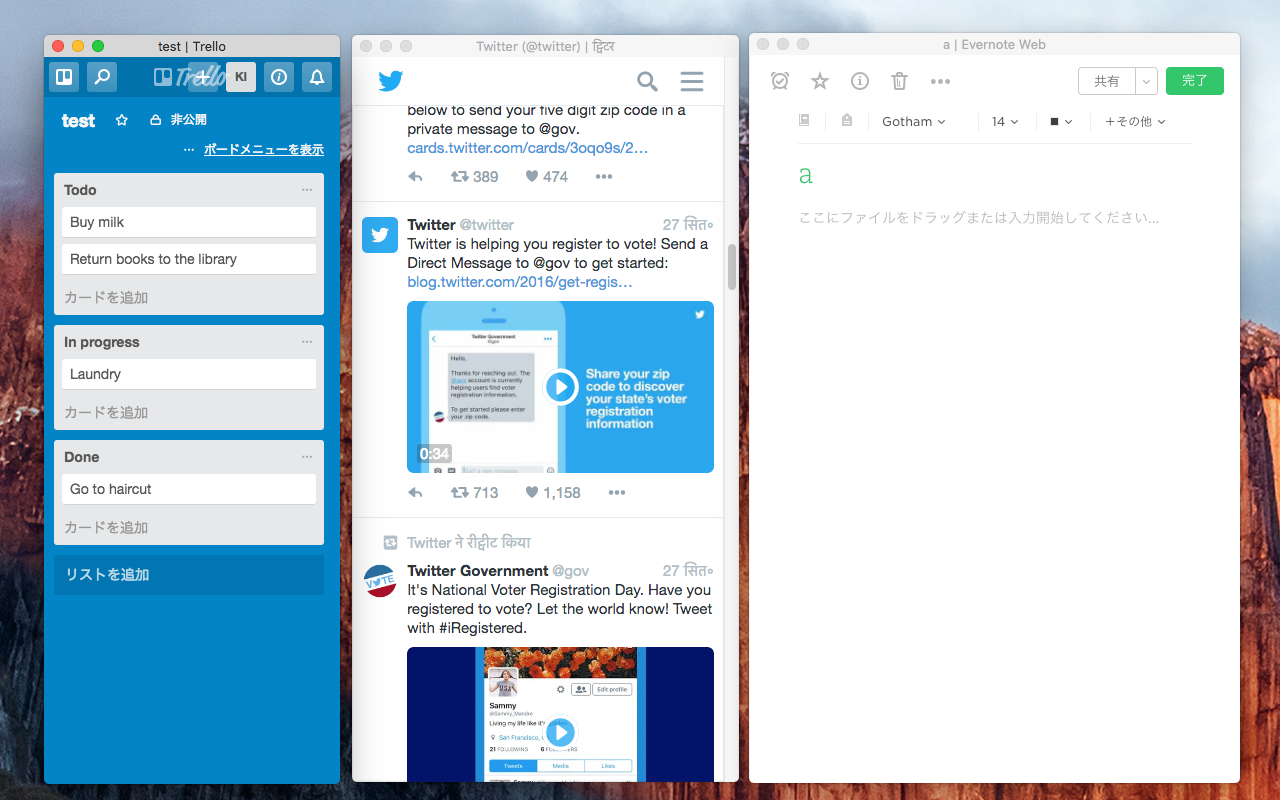The height and width of the screenshot is (800, 1280).
Task: Change board visibility 非公開
Action: 178,120
